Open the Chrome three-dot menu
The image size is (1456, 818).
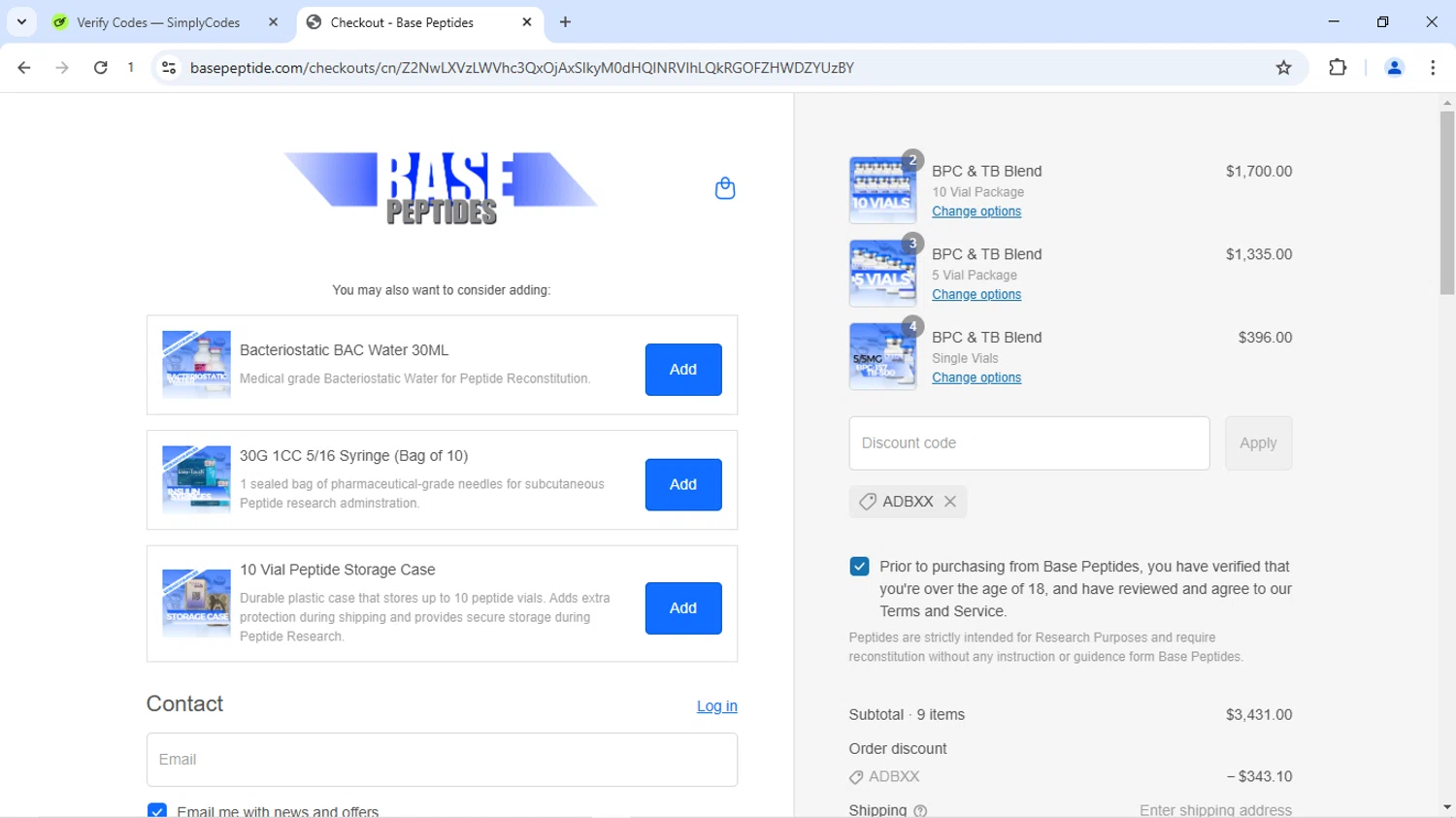point(1433,68)
